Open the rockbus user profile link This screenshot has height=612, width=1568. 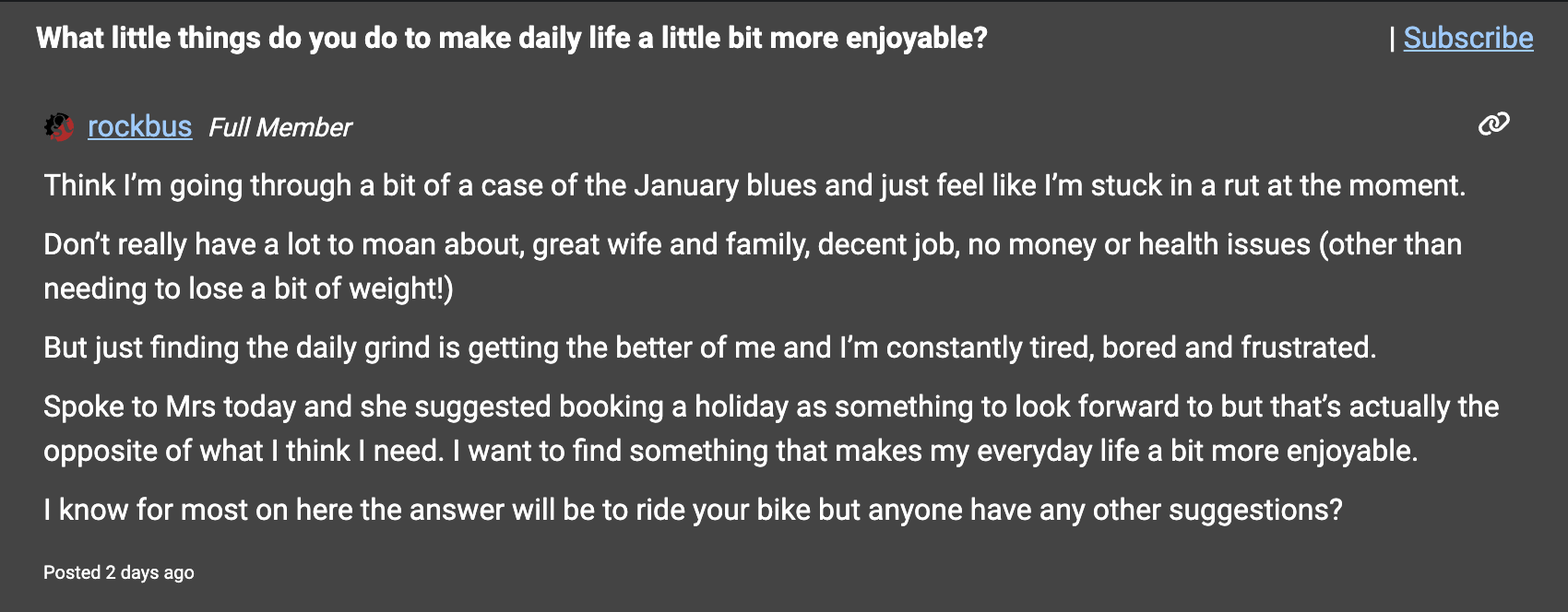click(x=139, y=127)
